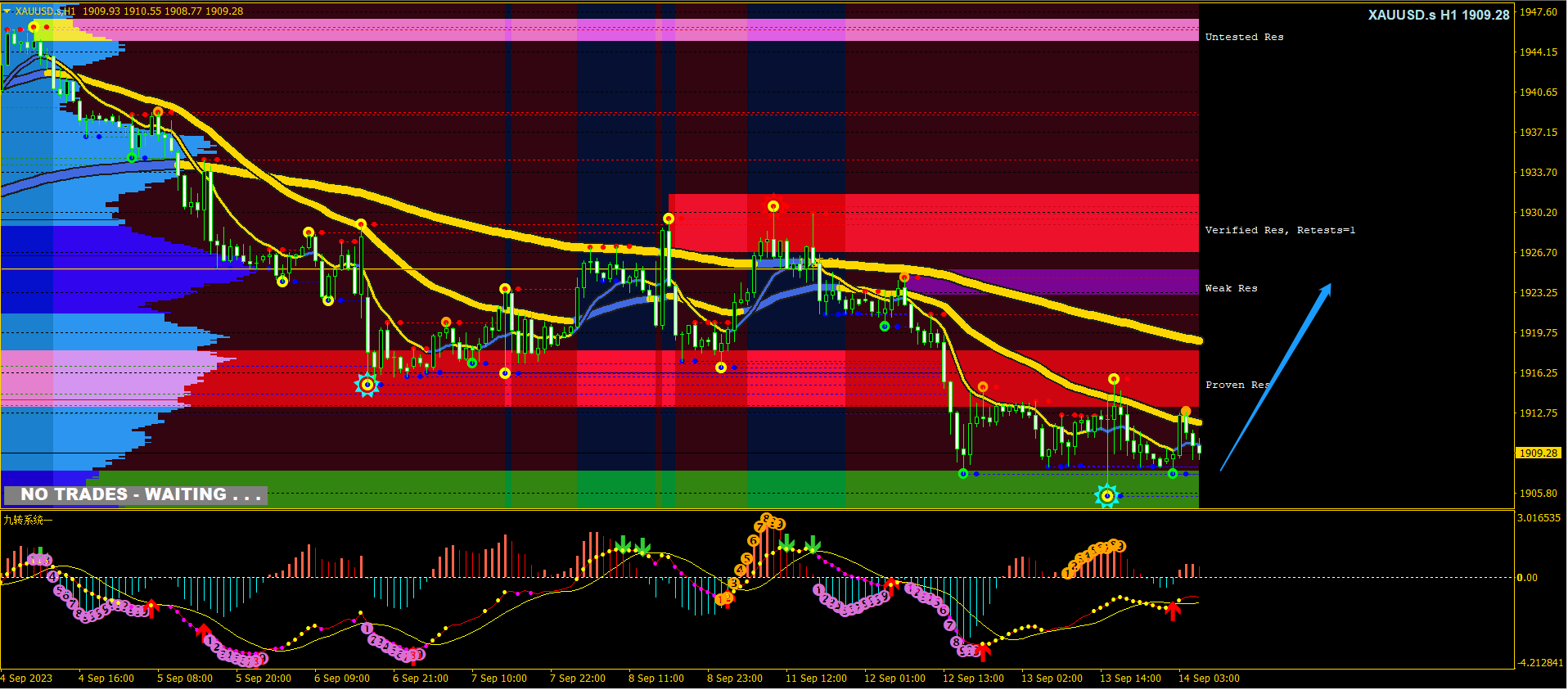The width and height of the screenshot is (1568, 690).
Task: Click the 1919.75 price axis value
Action: coord(1539,332)
